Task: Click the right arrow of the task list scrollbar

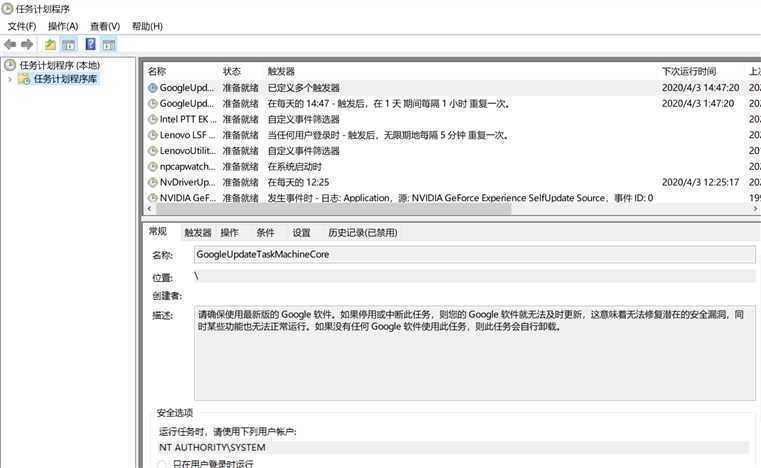Action: click(755, 209)
